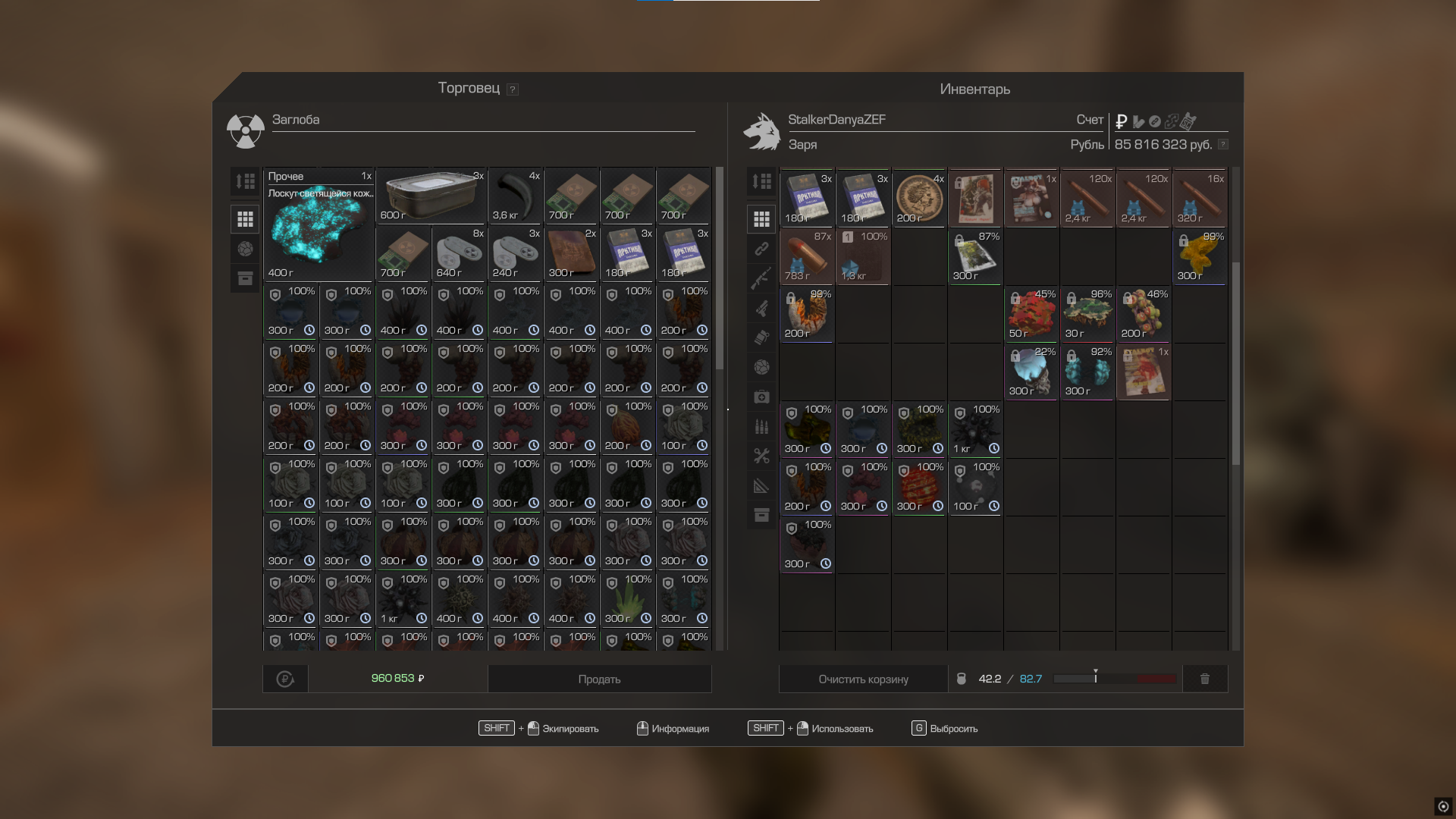Click the trash bin icon
This screenshot has height=819, width=1456.
(x=1205, y=679)
